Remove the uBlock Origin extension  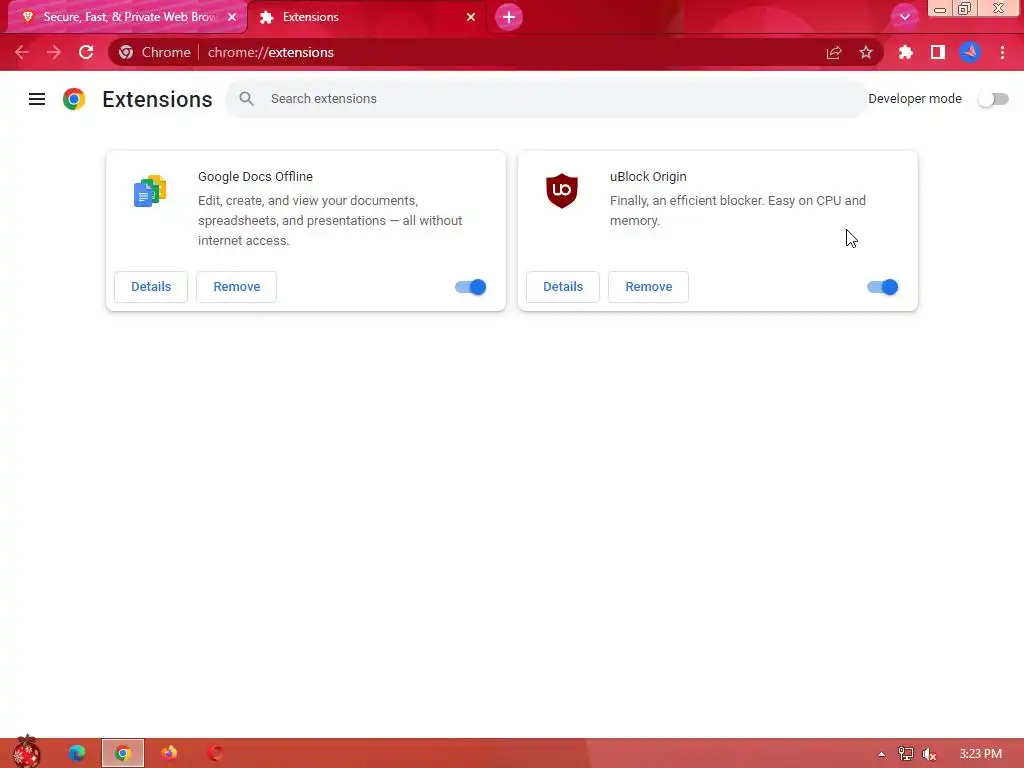click(648, 287)
